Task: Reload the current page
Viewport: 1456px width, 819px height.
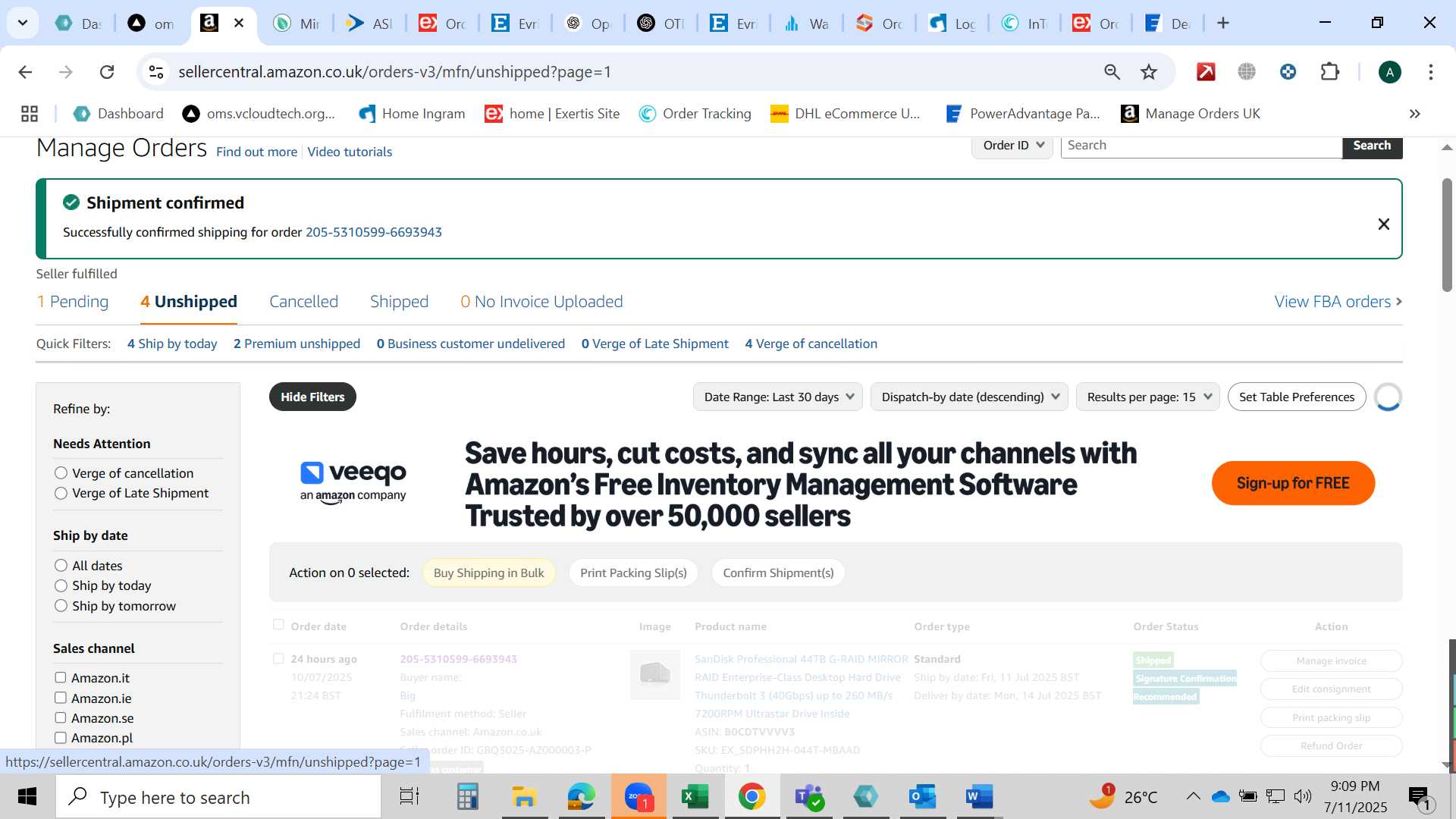Action: pos(107,72)
